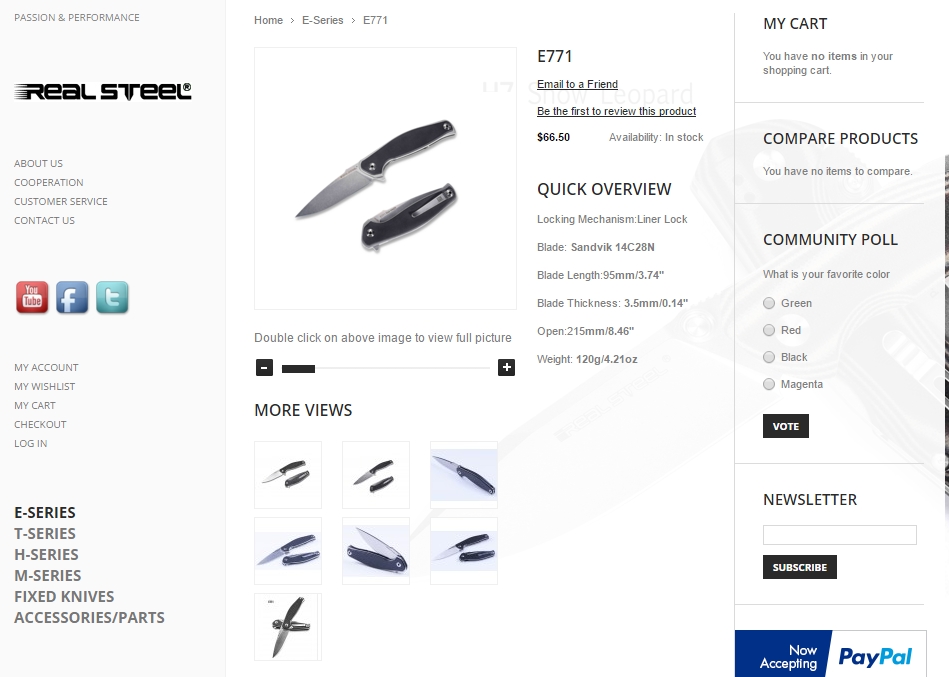Focus the newsletter email input field
Viewport: 949px width, 677px height.
(839, 535)
